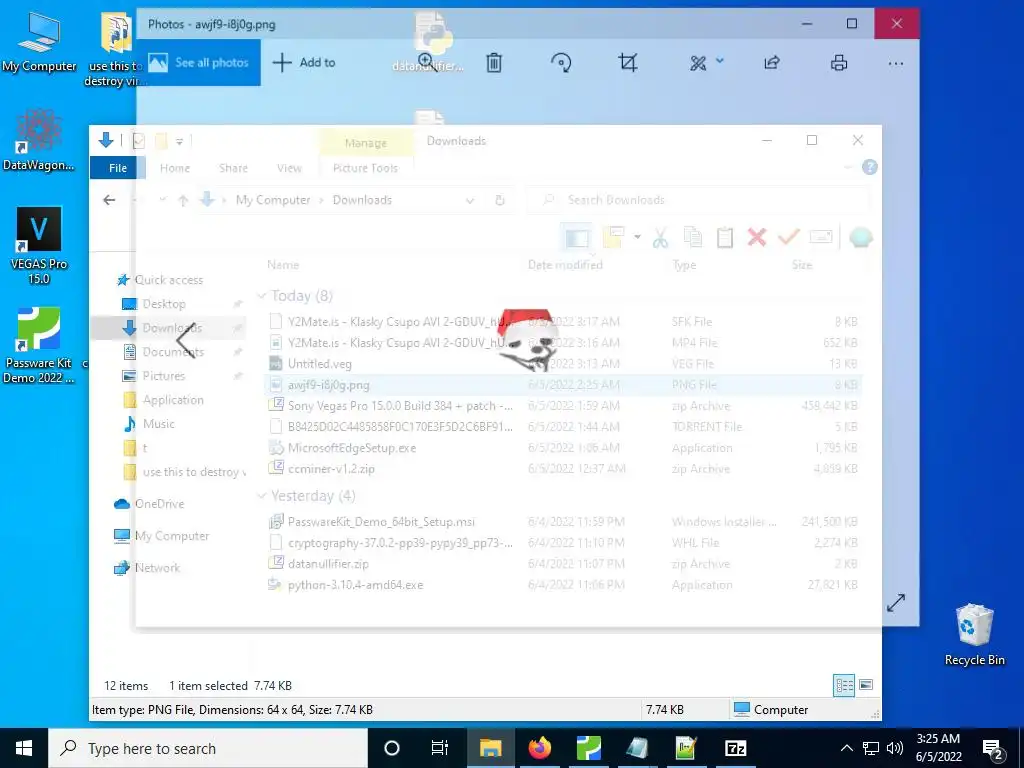The width and height of the screenshot is (1024, 768).
Task: Sort files by the Type column header
Action: pyautogui.click(x=684, y=264)
